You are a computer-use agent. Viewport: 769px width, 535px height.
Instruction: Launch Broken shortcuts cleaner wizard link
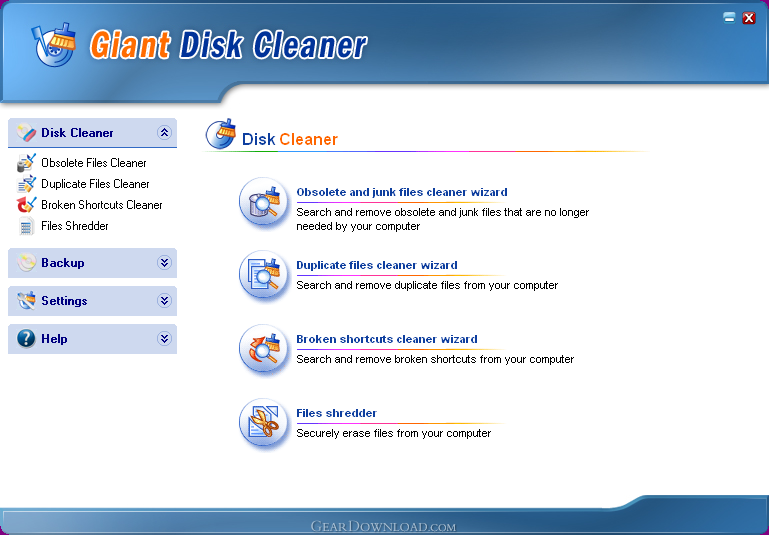click(386, 339)
